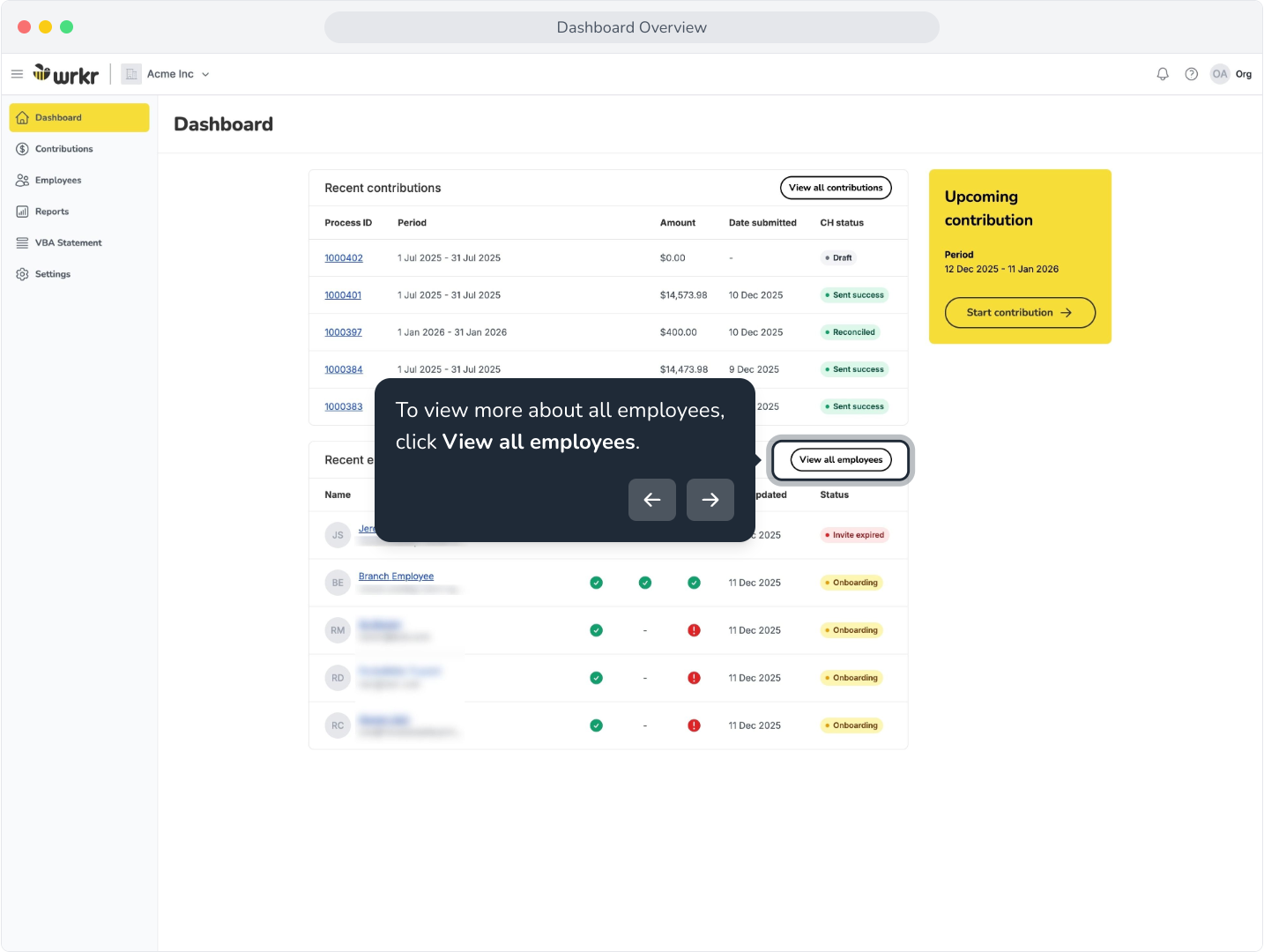Go to previous tour step arrow
This screenshot has height=952, width=1264.
click(x=652, y=500)
